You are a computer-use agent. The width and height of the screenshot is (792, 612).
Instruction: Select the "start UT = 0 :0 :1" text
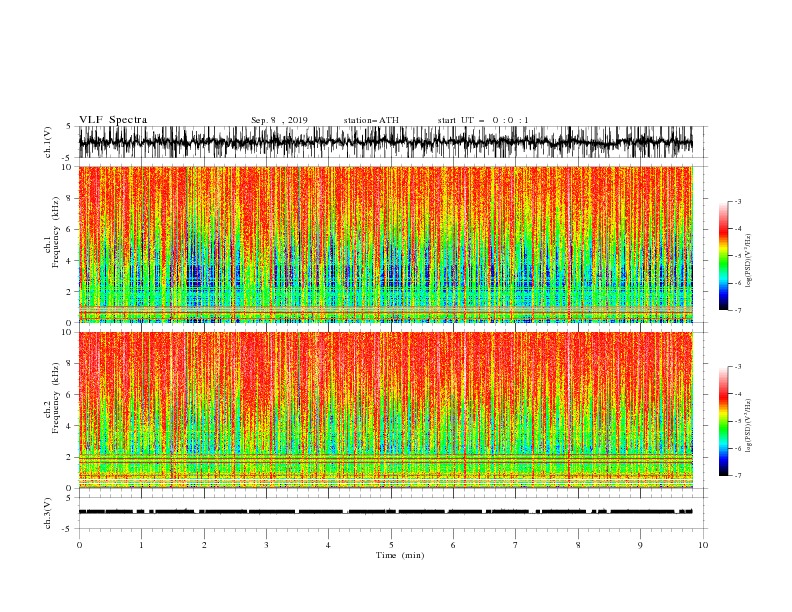[x=483, y=120]
